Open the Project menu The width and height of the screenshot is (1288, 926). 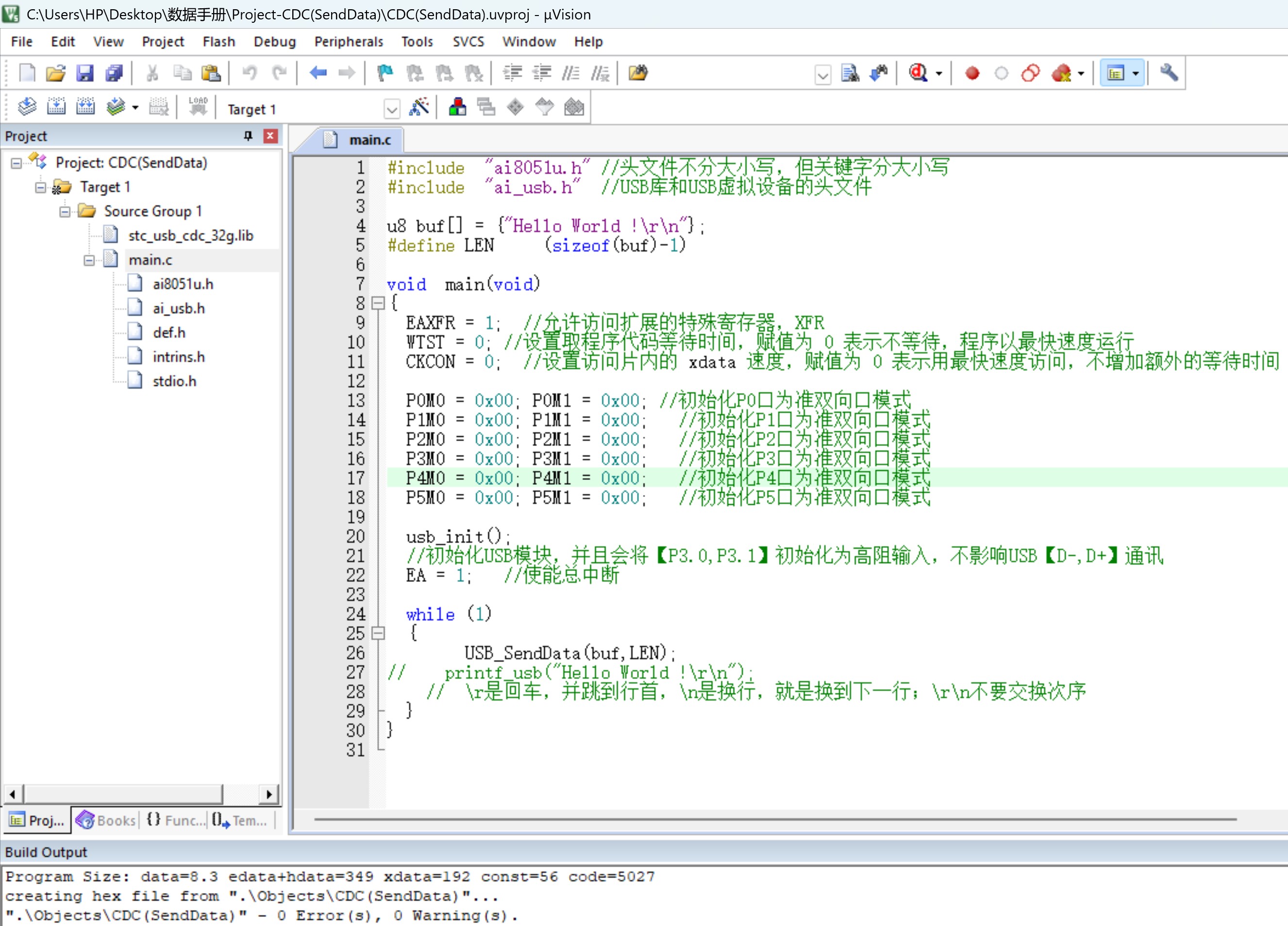[x=163, y=42]
